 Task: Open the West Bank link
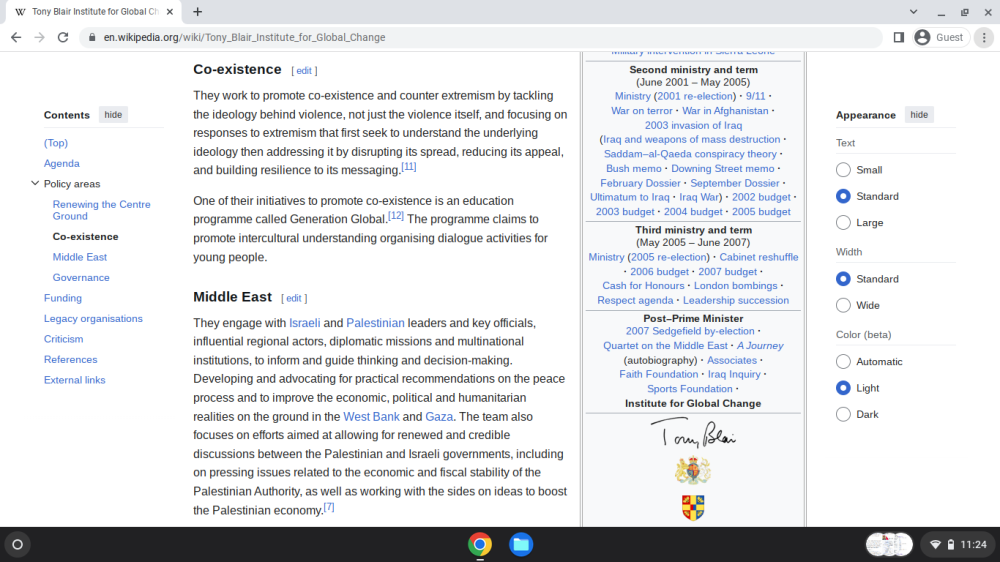tap(371, 417)
